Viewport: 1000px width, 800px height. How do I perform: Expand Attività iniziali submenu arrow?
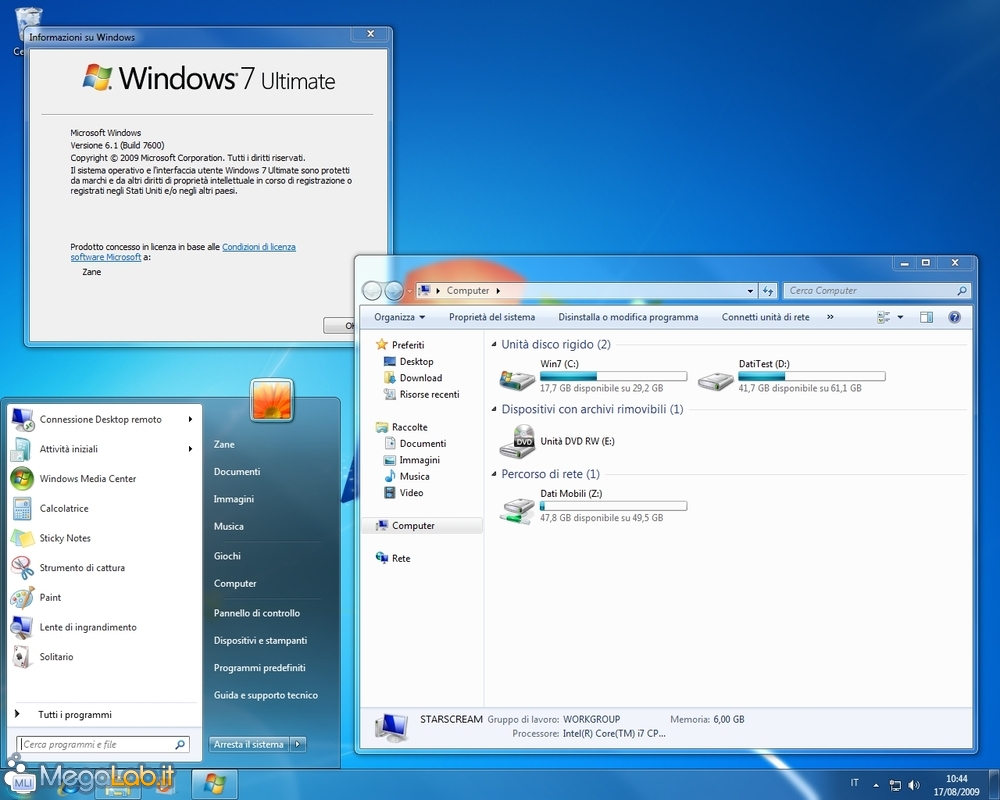coord(190,449)
